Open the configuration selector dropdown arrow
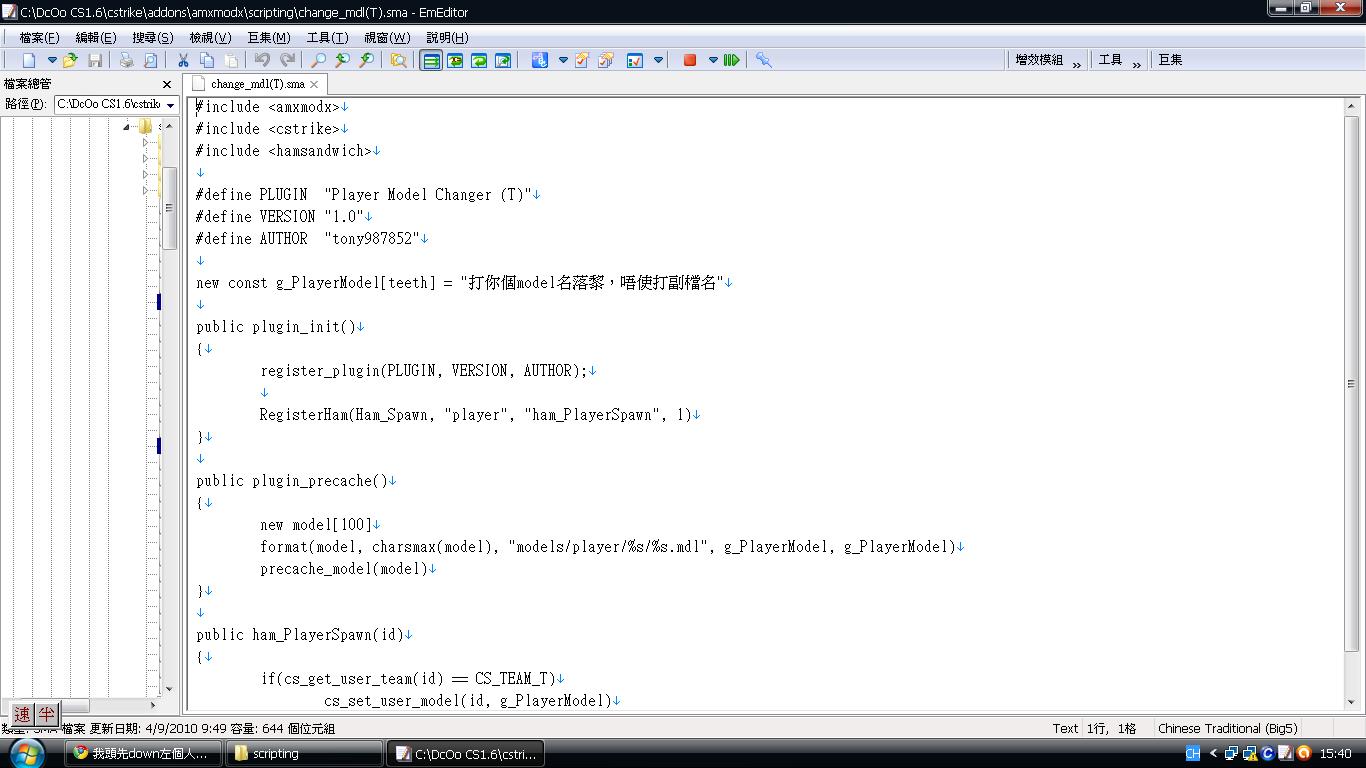The height and width of the screenshot is (768, 1366). coord(563,60)
